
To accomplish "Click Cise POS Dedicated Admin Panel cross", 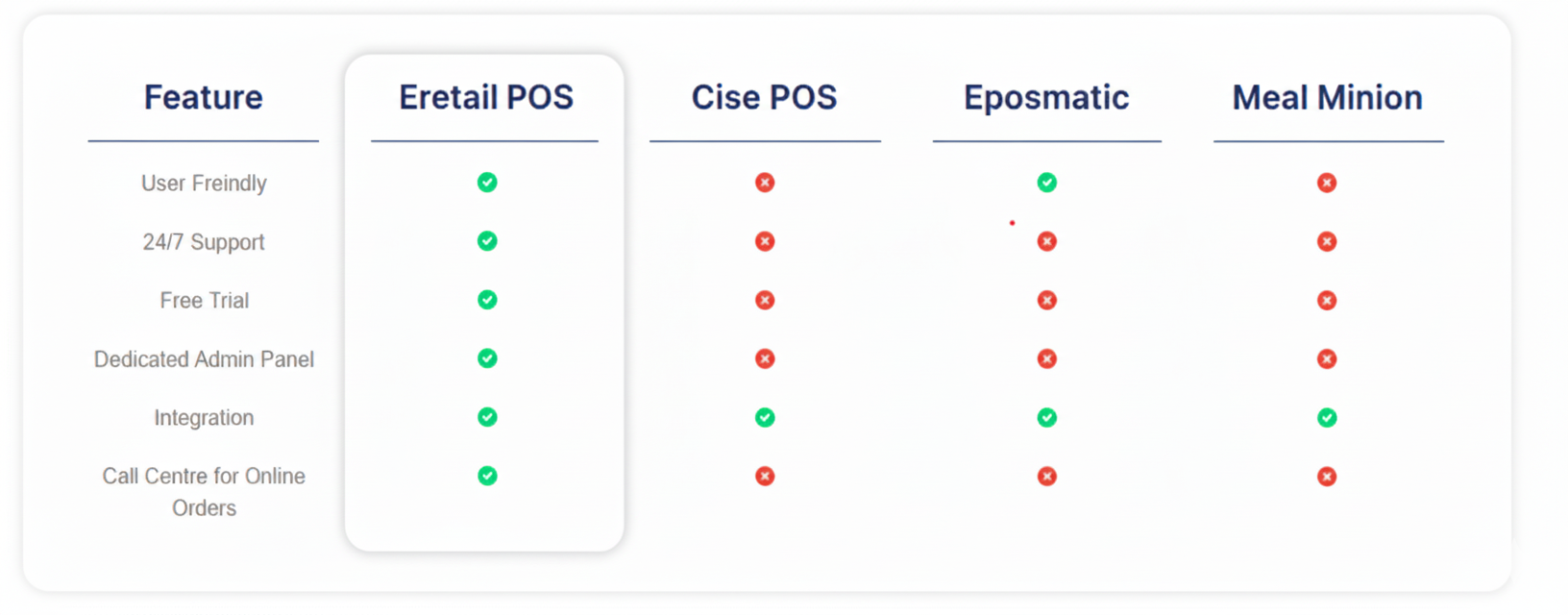I will (x=765, y=359).
